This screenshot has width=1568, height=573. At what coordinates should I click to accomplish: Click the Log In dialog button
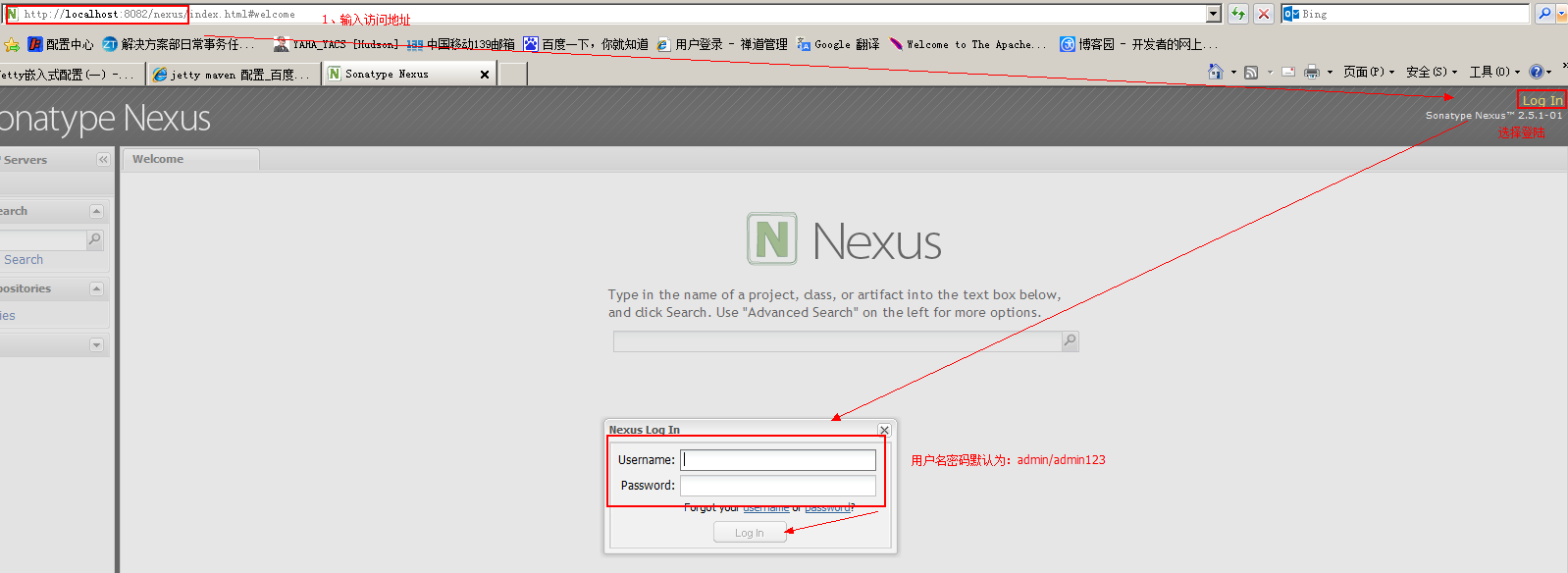[750, 533]
